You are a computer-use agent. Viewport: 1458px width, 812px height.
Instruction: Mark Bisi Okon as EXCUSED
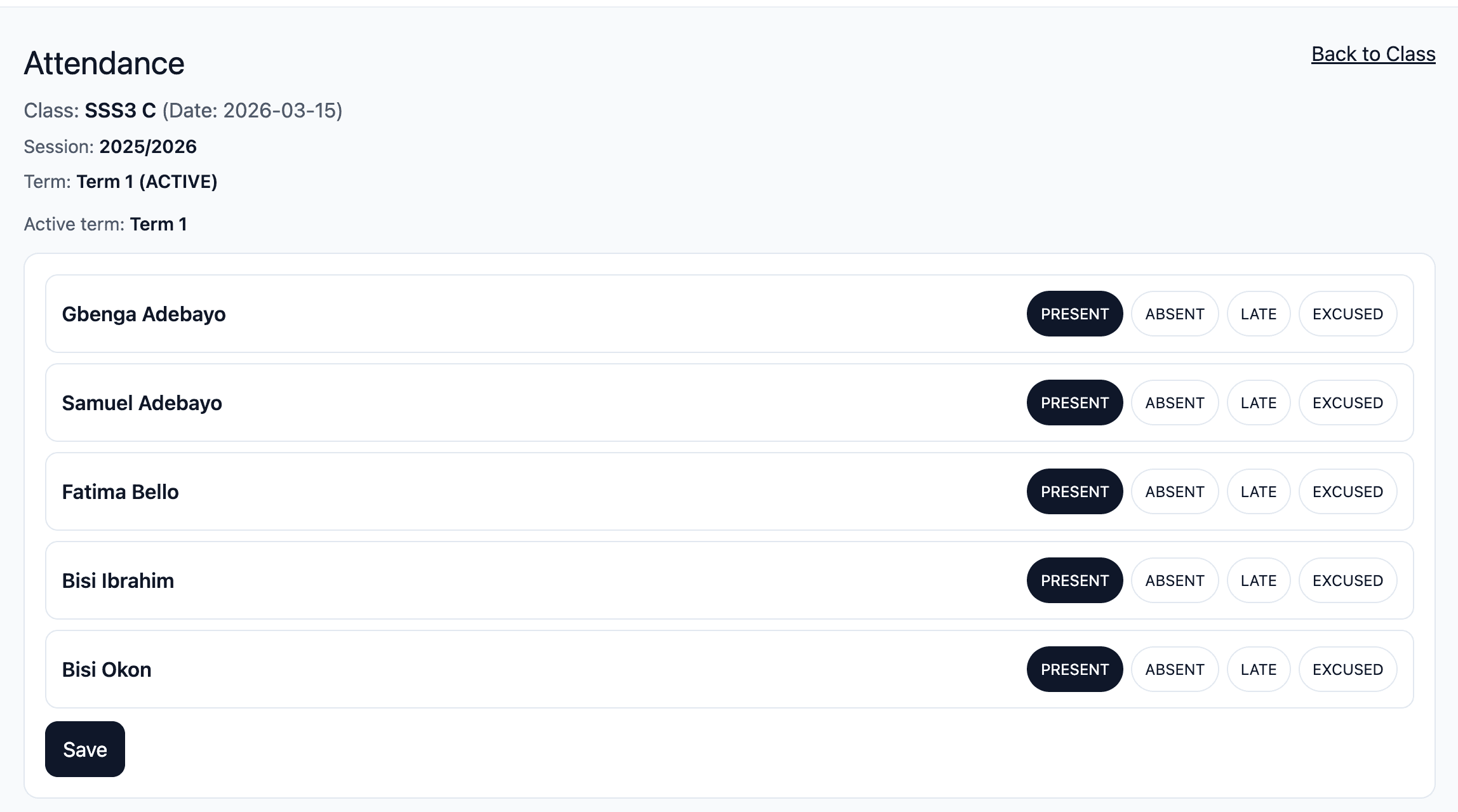(1348, 669)
